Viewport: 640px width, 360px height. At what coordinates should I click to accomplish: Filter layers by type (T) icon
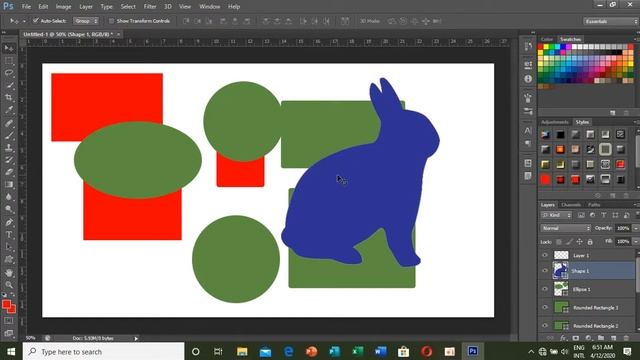click(604, 215)
